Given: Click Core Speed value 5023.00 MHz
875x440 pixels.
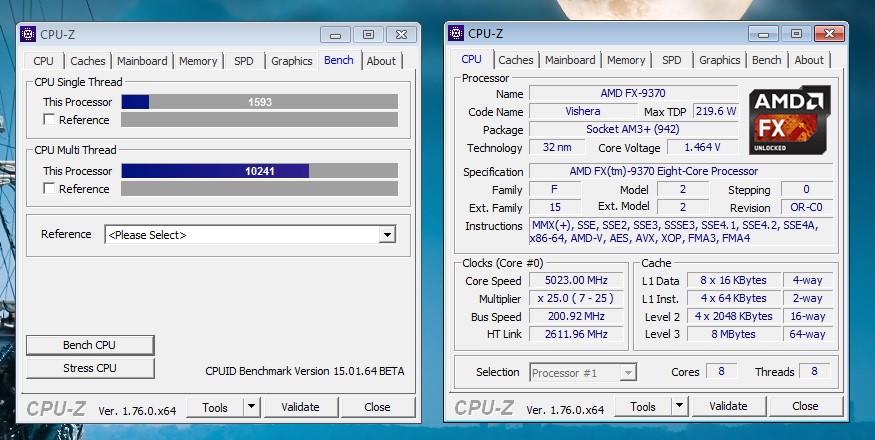Looking at the screenshot, I should pos(576,280).
